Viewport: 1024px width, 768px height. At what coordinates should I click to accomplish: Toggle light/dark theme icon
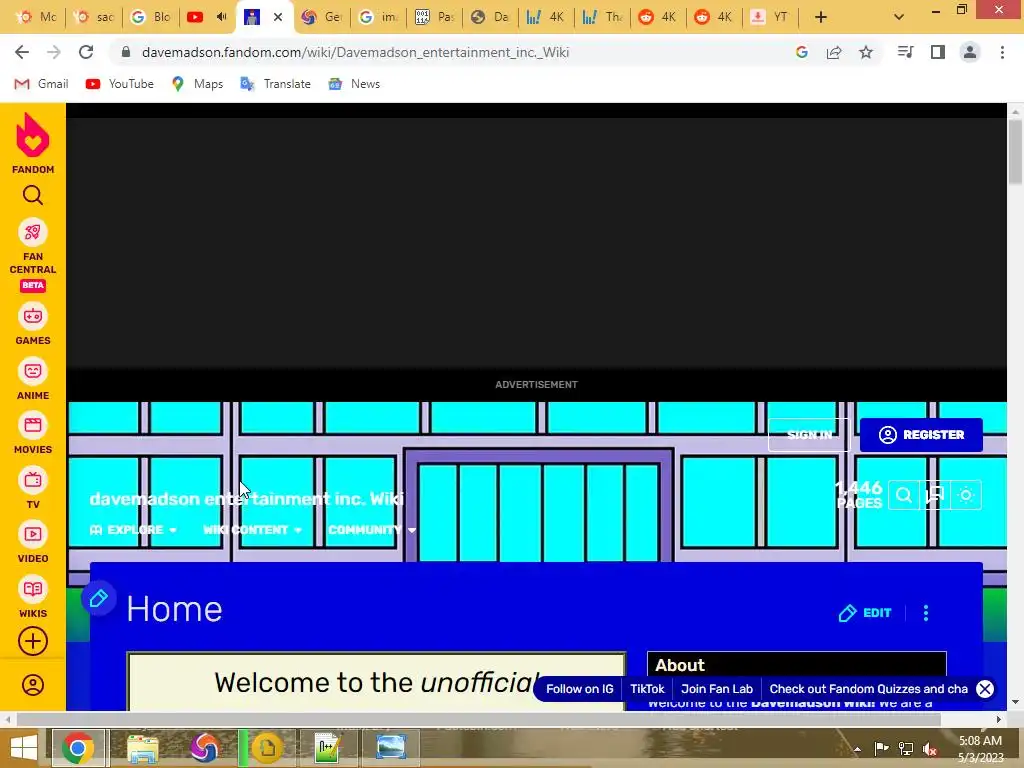click(x=967, y=496)
